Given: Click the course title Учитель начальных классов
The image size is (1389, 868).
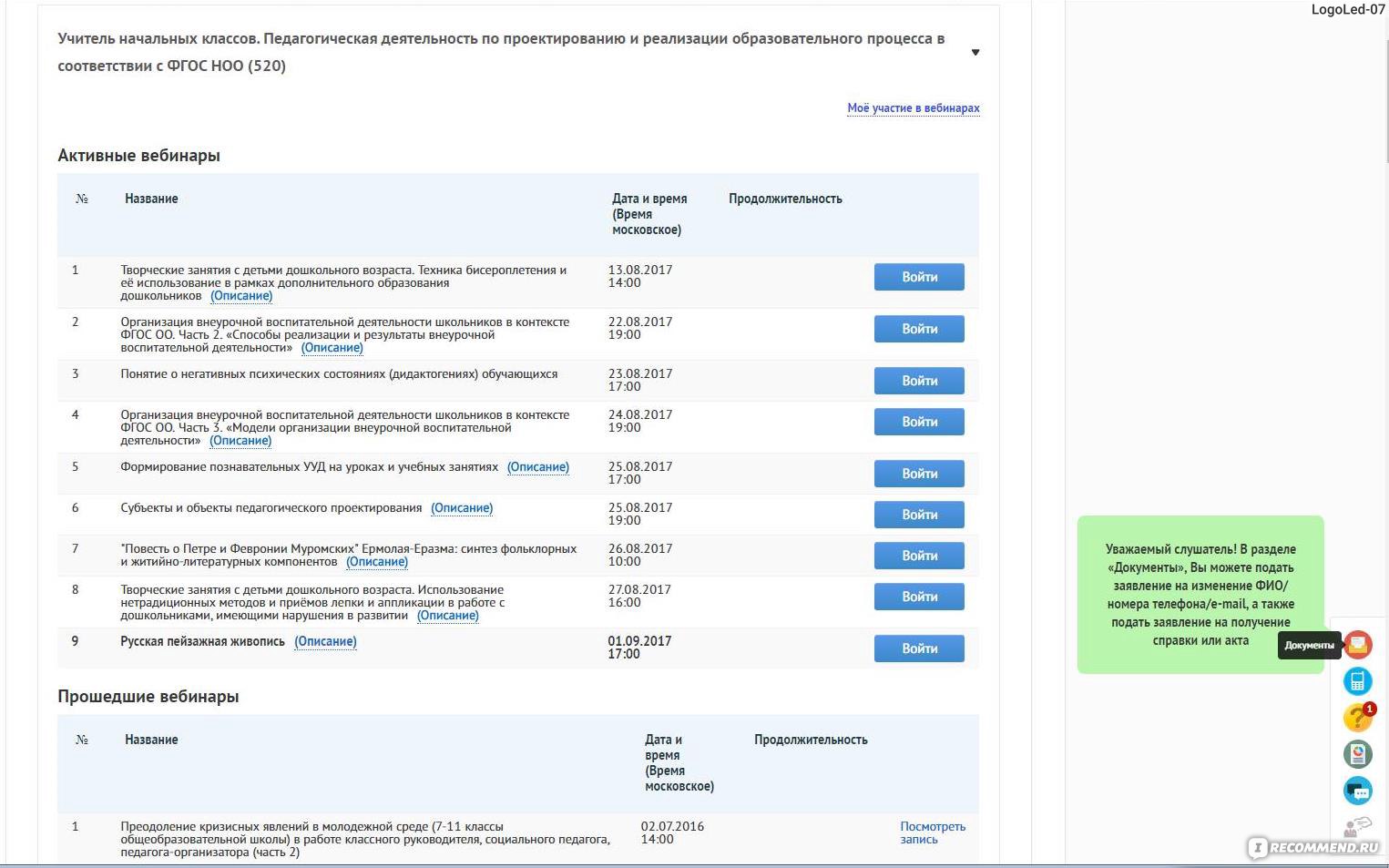Looking at the screenshot, I should 501,52.
